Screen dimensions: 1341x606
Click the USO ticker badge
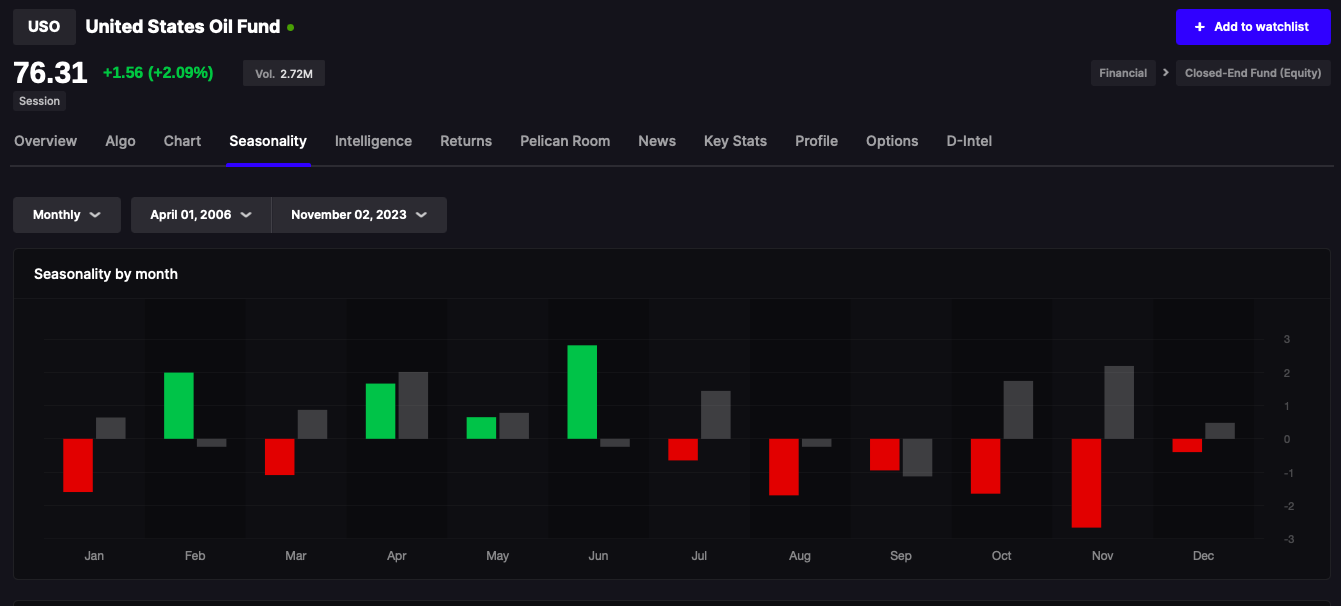click(44, 27)
